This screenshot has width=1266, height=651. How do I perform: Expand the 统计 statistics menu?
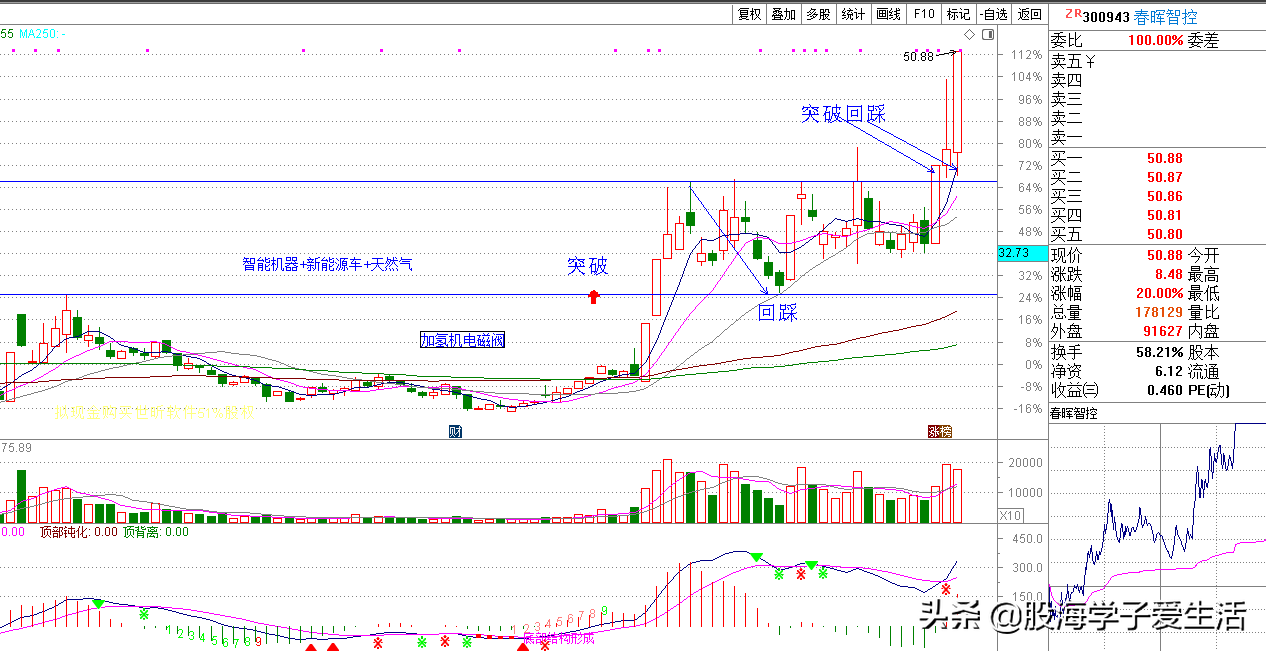click(853, 14)
